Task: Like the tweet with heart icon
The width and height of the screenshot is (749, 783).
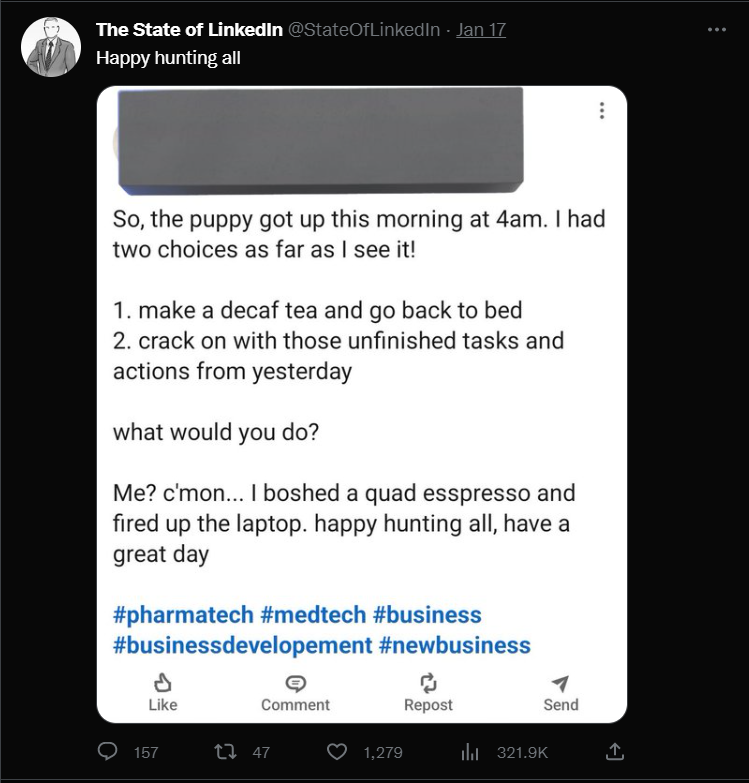Action: point(338,751)
